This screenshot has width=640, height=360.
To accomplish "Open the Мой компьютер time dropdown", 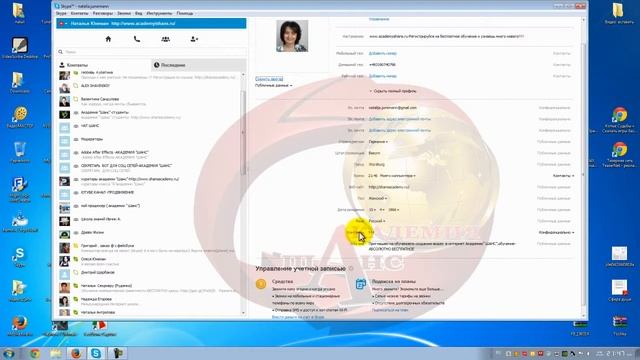I will pyautogui.click(x=398, y=176).
